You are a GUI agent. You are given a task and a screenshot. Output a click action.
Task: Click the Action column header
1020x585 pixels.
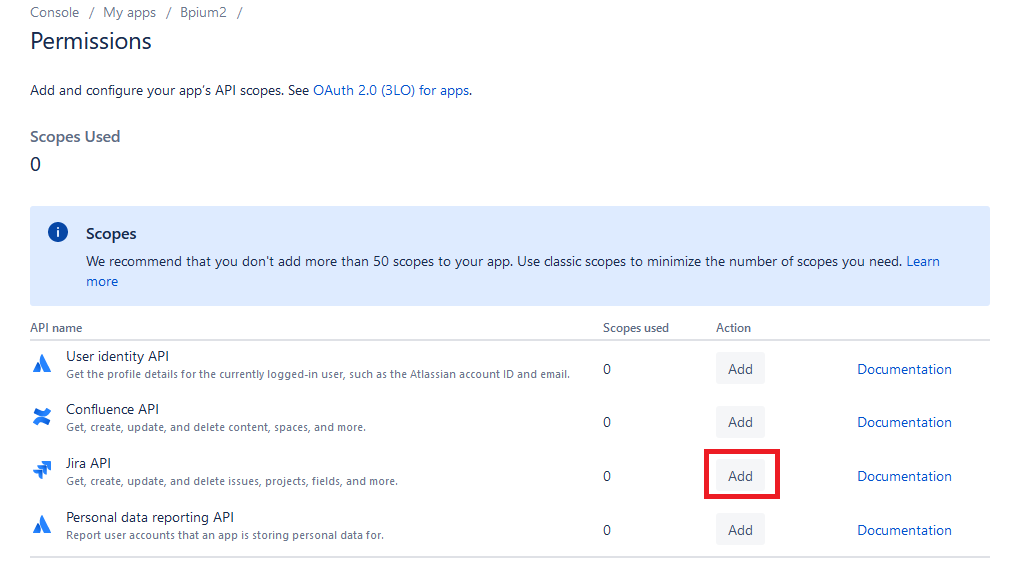tap(733, 328)
